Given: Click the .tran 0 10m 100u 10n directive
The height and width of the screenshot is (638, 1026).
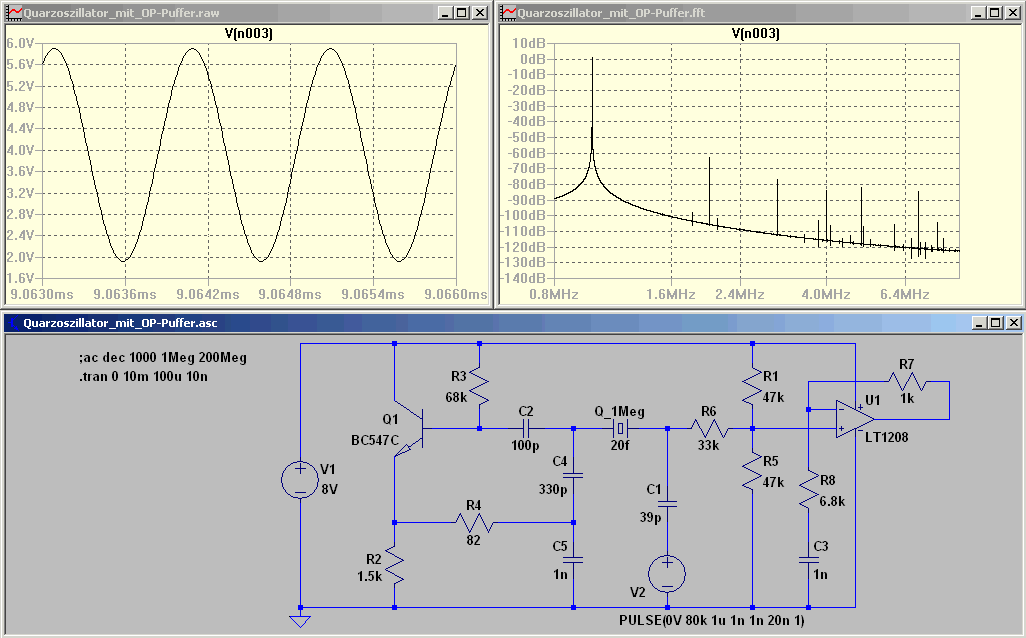Looking at the screenshot, I should [x=143, y=376].
